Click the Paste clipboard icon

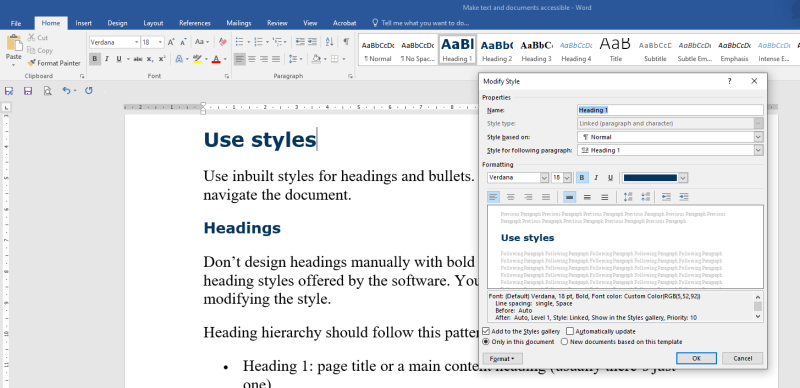[x=14, y=43]
